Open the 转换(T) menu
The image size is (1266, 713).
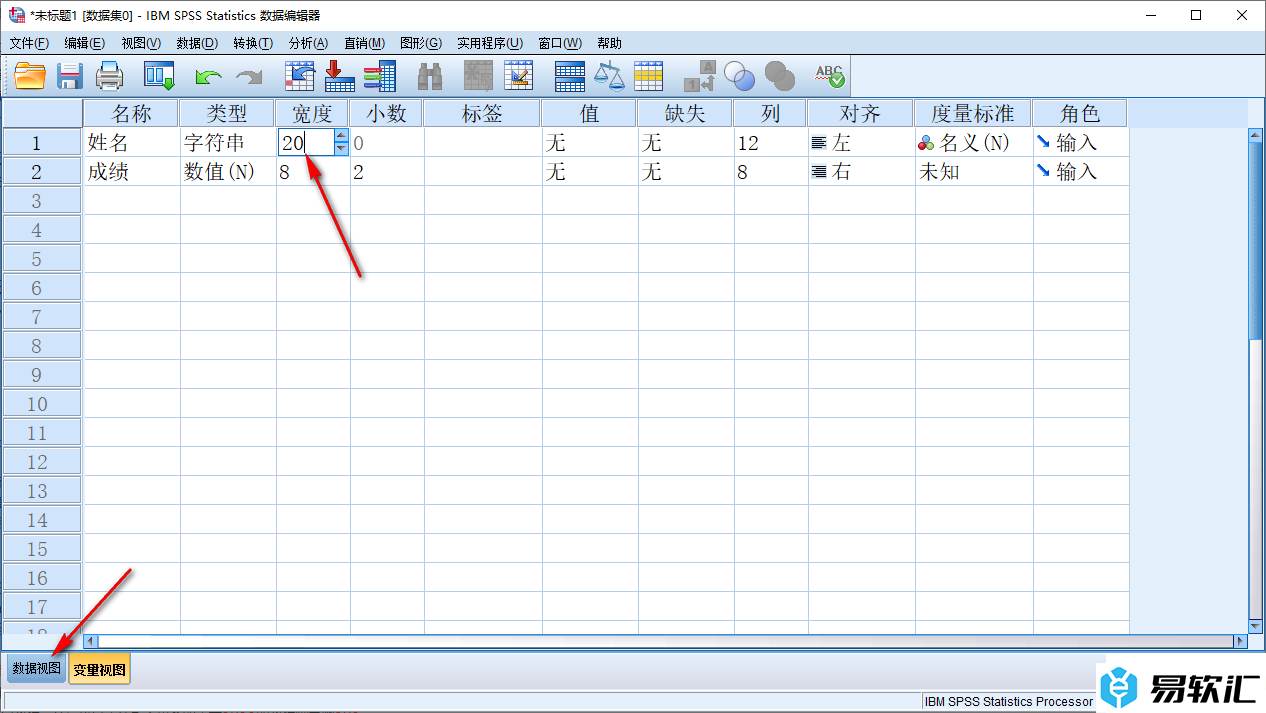point(253,43)
